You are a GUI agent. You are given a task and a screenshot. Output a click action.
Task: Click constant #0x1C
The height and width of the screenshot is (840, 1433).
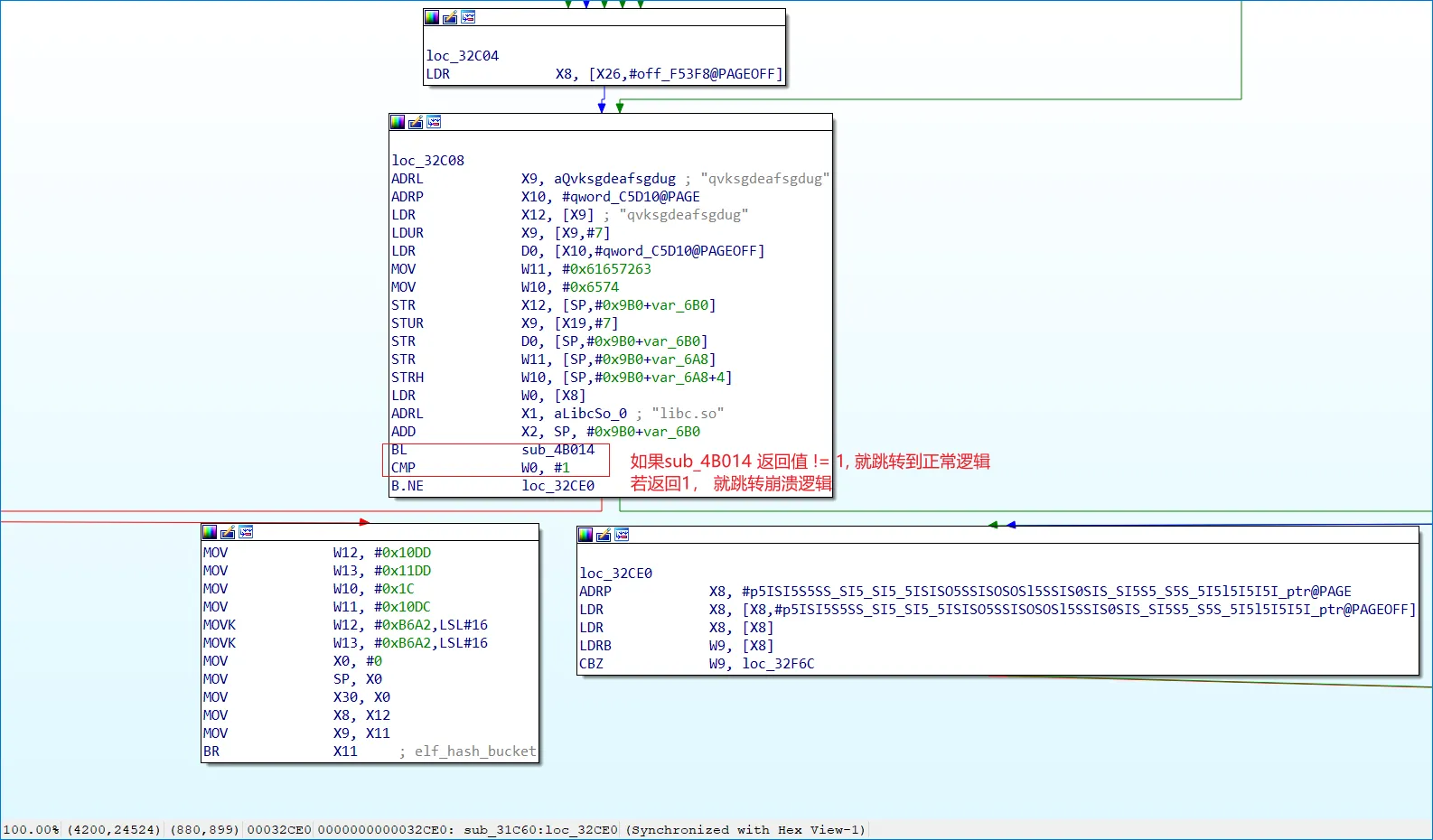coord(395,589)
